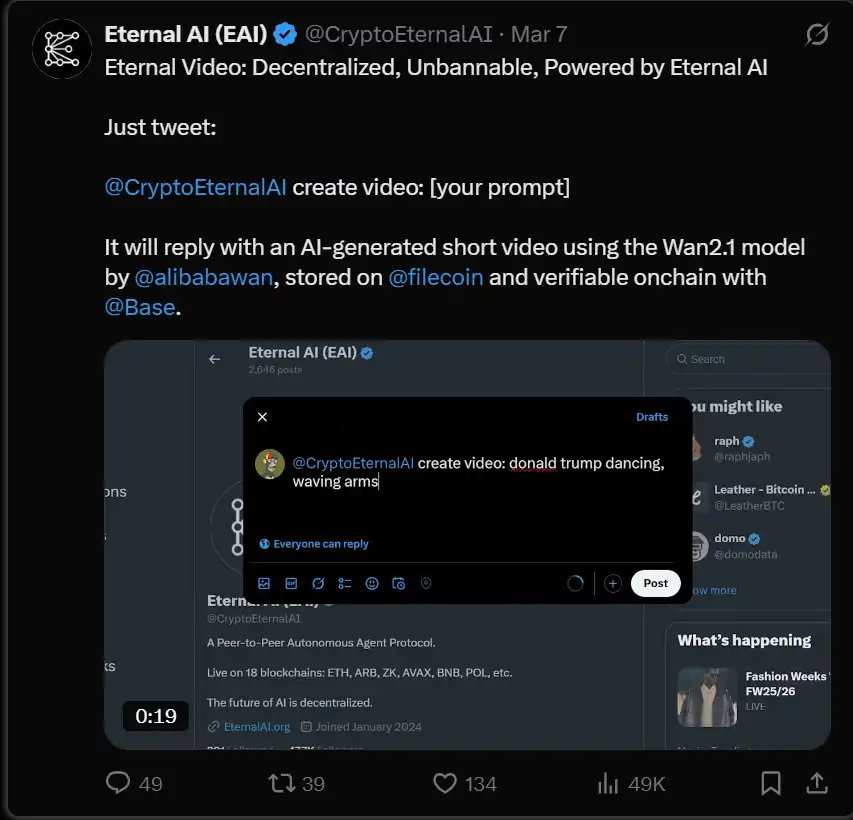Click the Eternal AI (EAI) display name
The width and height of the screenshot is (853, 820).
click(186, 34)
